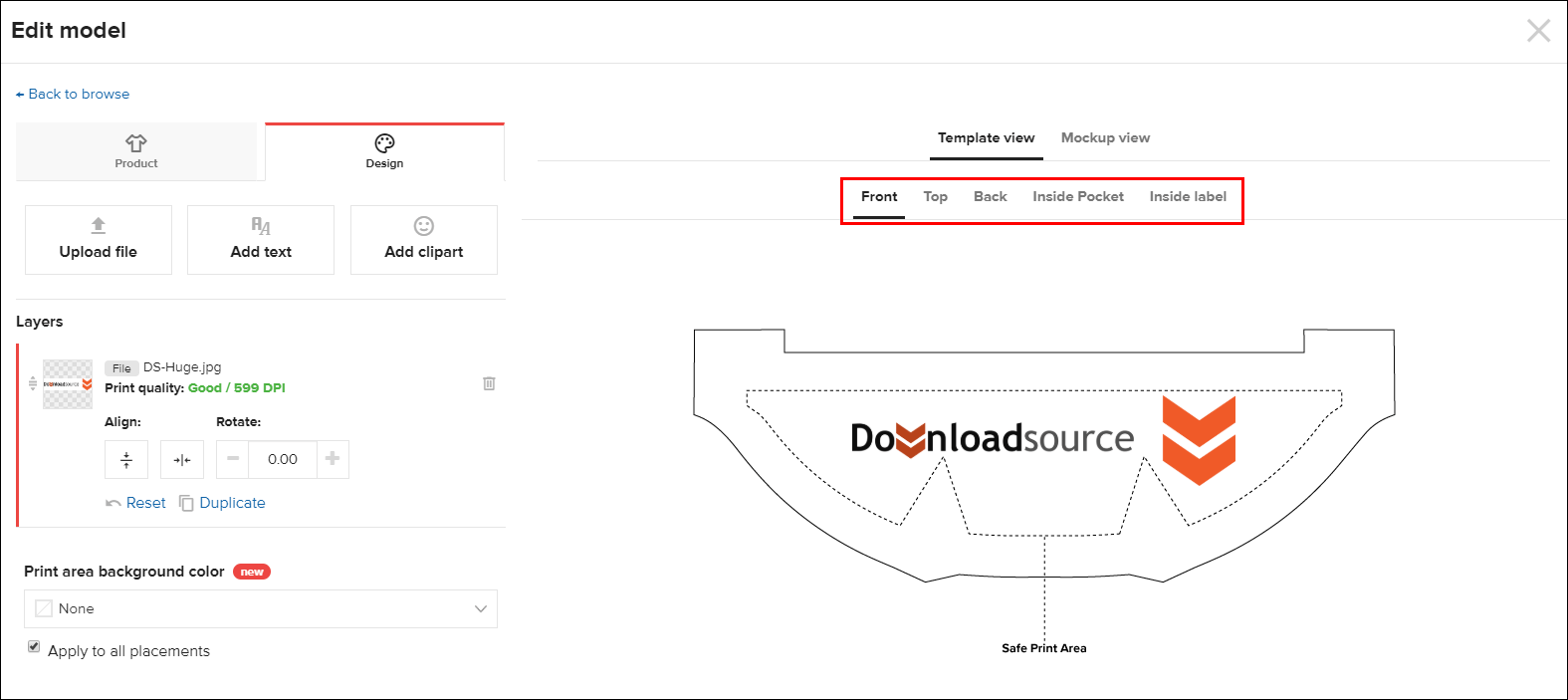Grab the layer reorder handle icon
This screenshot has height=700, width=1568.
[x=33, y=383]
